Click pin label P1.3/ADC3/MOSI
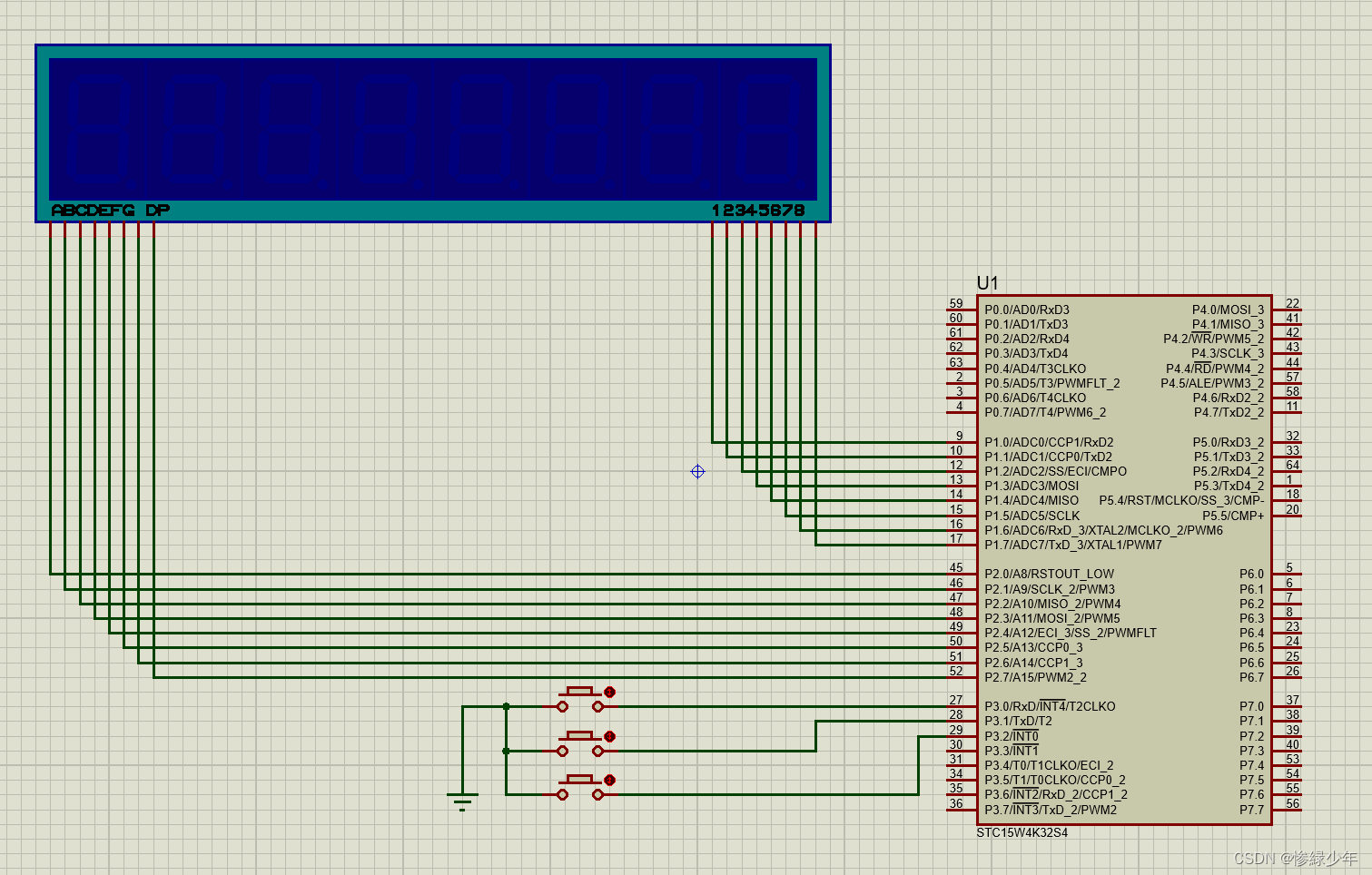This screenshot has width=1372, height=875. [1031, 486]
